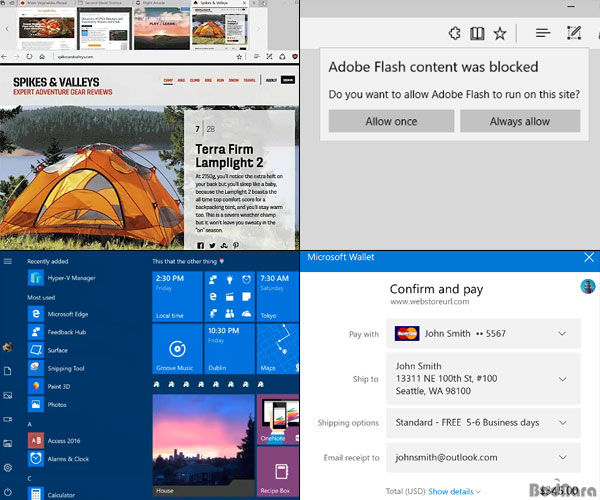The height and width of the screenshot is (500, 600).
Task: Expand Email receipt to johnsmith@outlook.com dropdown
Action: coord(483,458)
